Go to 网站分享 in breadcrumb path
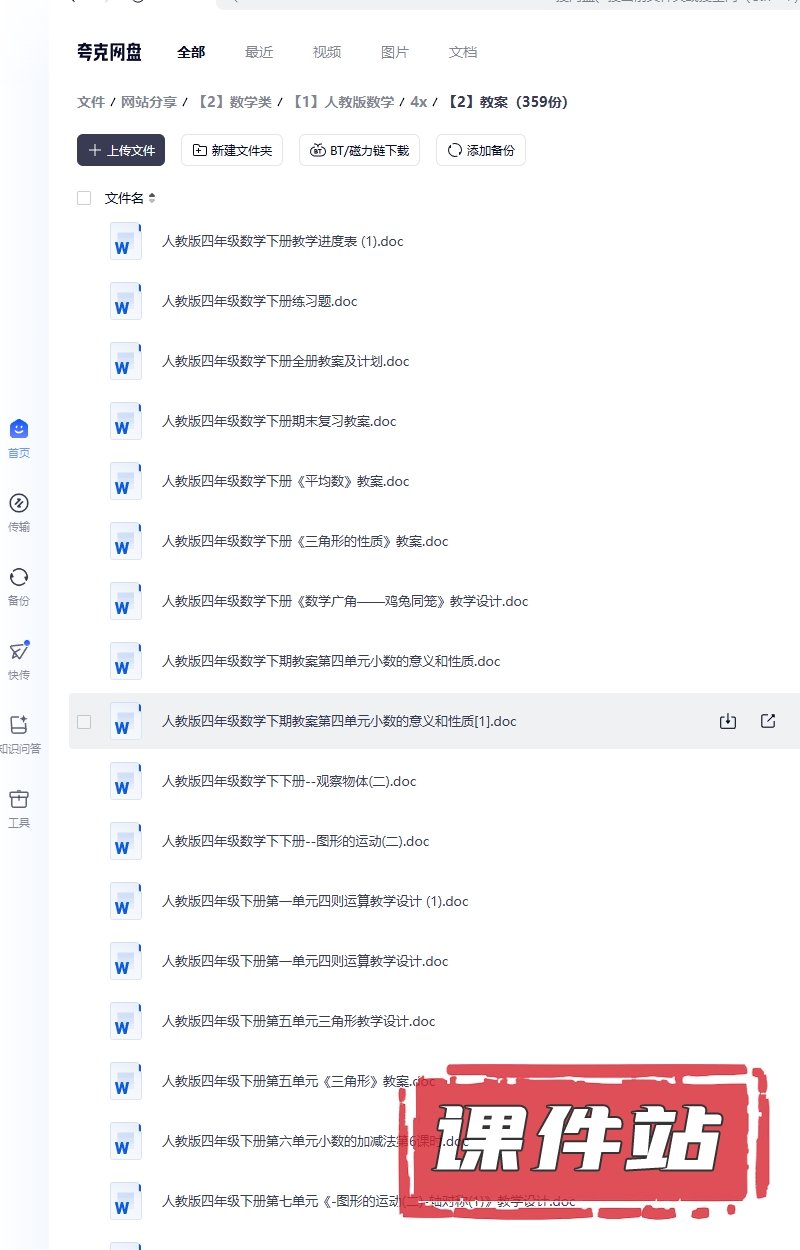 tap(149, 102)
